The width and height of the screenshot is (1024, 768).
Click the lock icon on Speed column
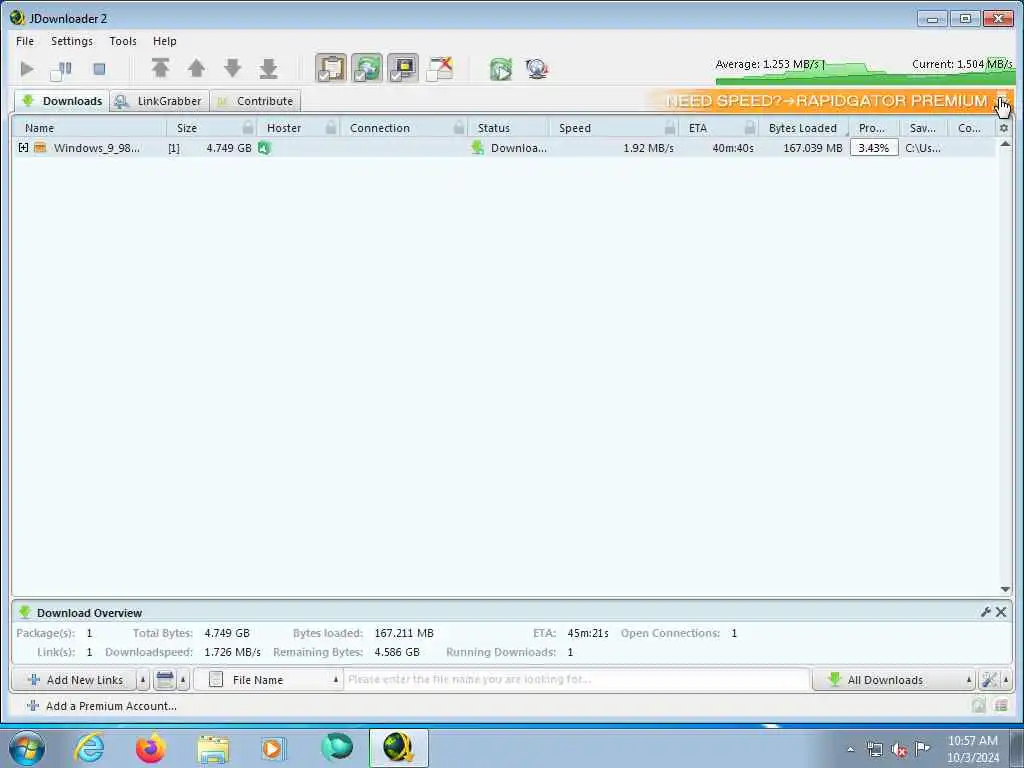pos(670,127)
